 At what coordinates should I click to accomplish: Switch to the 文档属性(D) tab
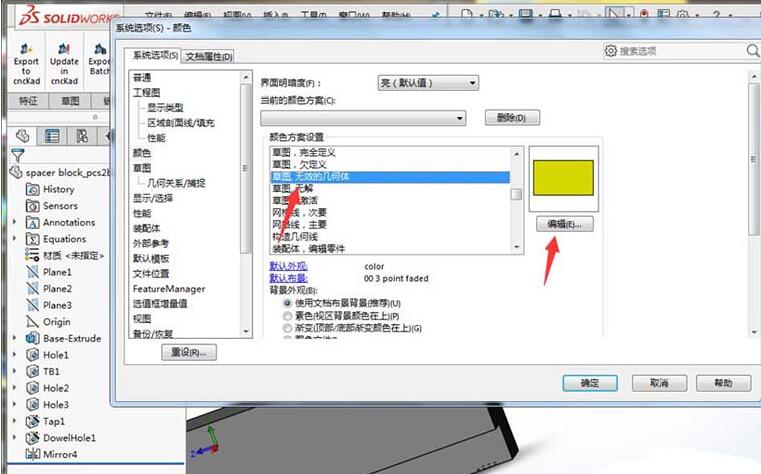[209, 57]
